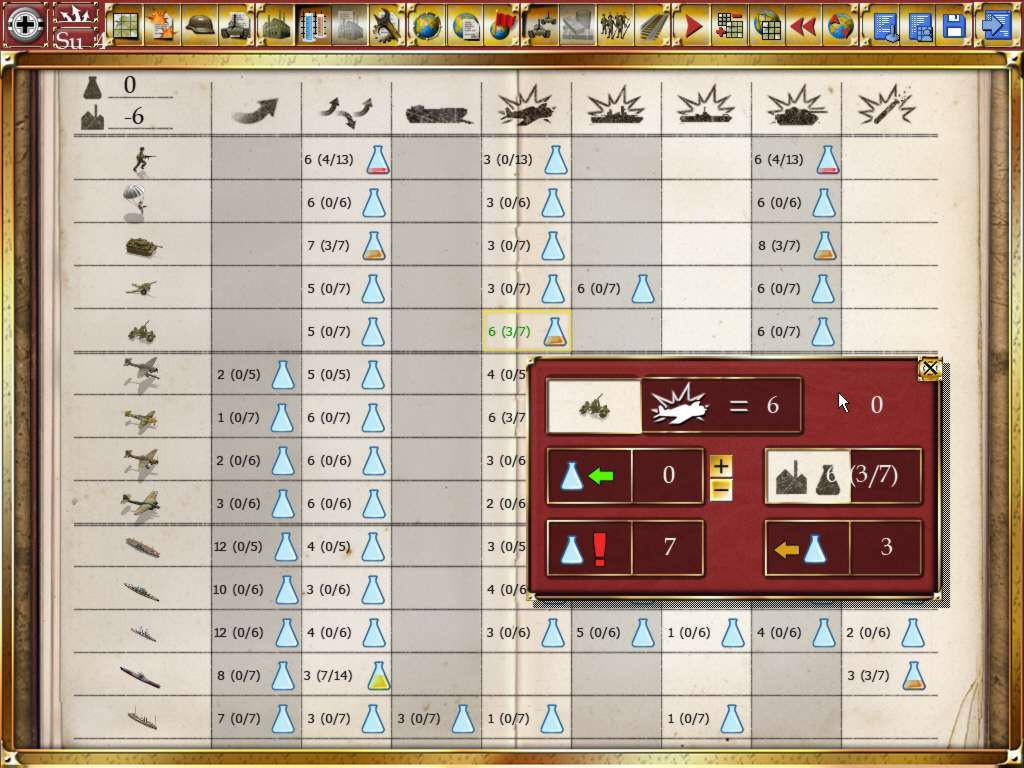Click paratrooper row flask next to 3 (0/6)
The image size is (1024, 768).
pyautogui.click(x=552, y=202)
